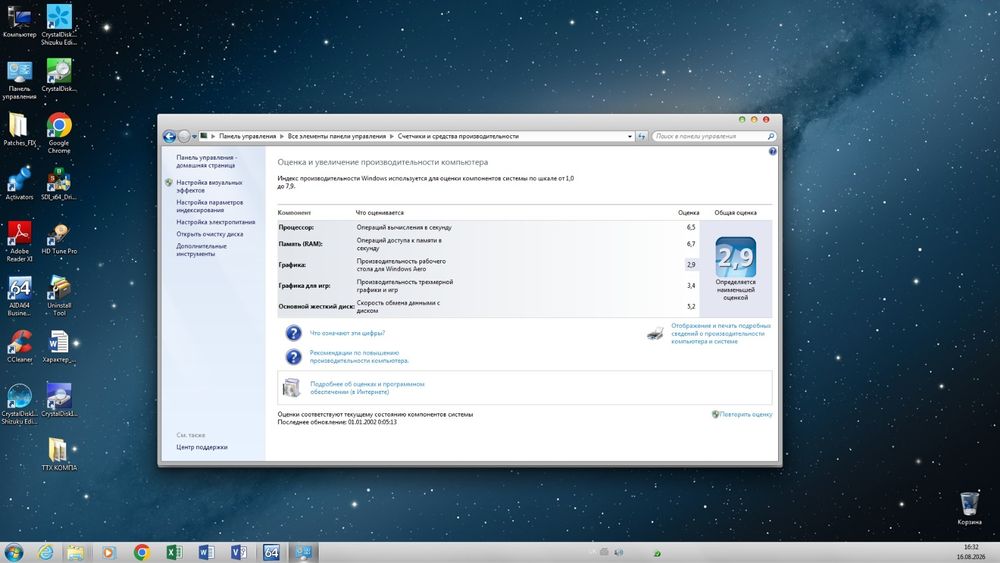
Task: Go back using the blue back arrow
Action: click(169, 136)
